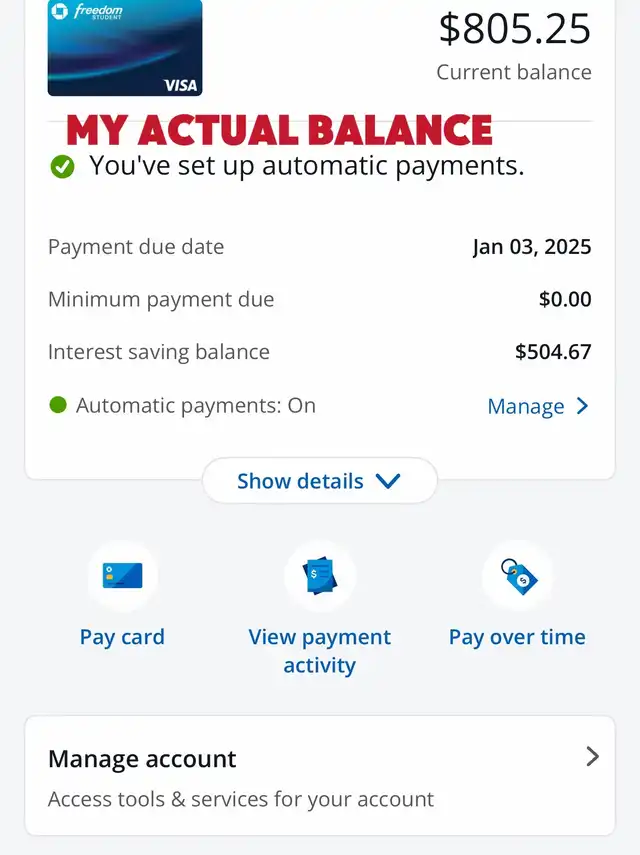The width and height of the screenshot is (640, 855).
Task: Open the Manage account right arrow
Action: 592,756
